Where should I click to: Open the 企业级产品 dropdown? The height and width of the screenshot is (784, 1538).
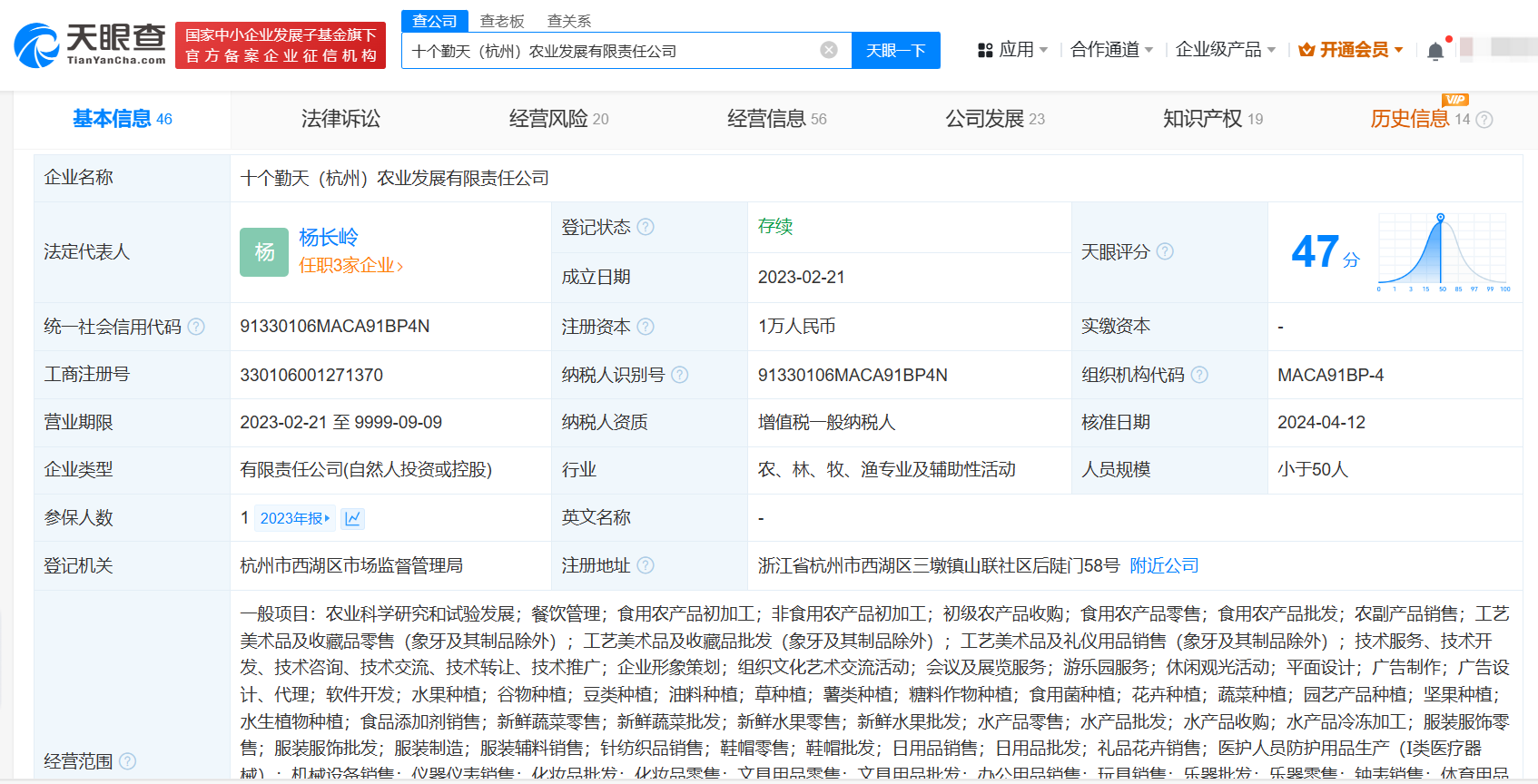click(x=1225, y=50)
